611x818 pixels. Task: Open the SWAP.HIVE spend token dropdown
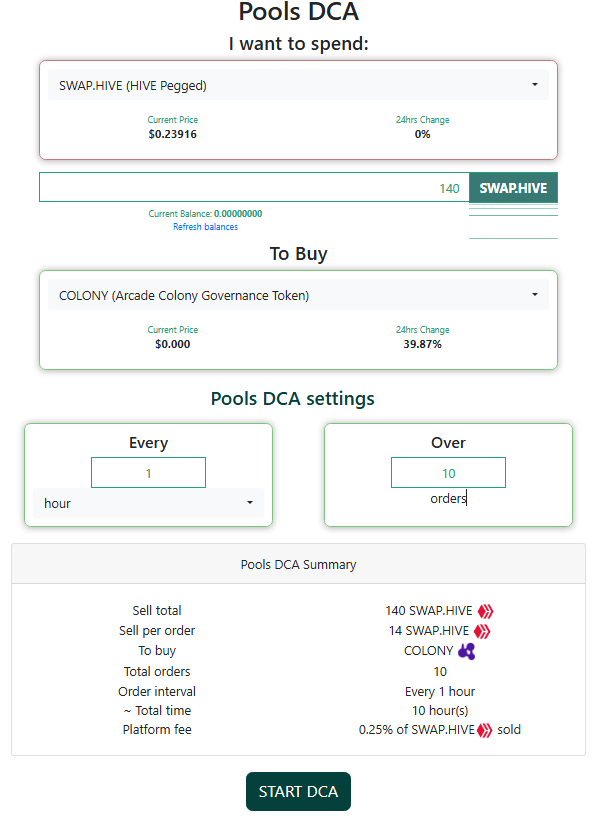[298, 85]
